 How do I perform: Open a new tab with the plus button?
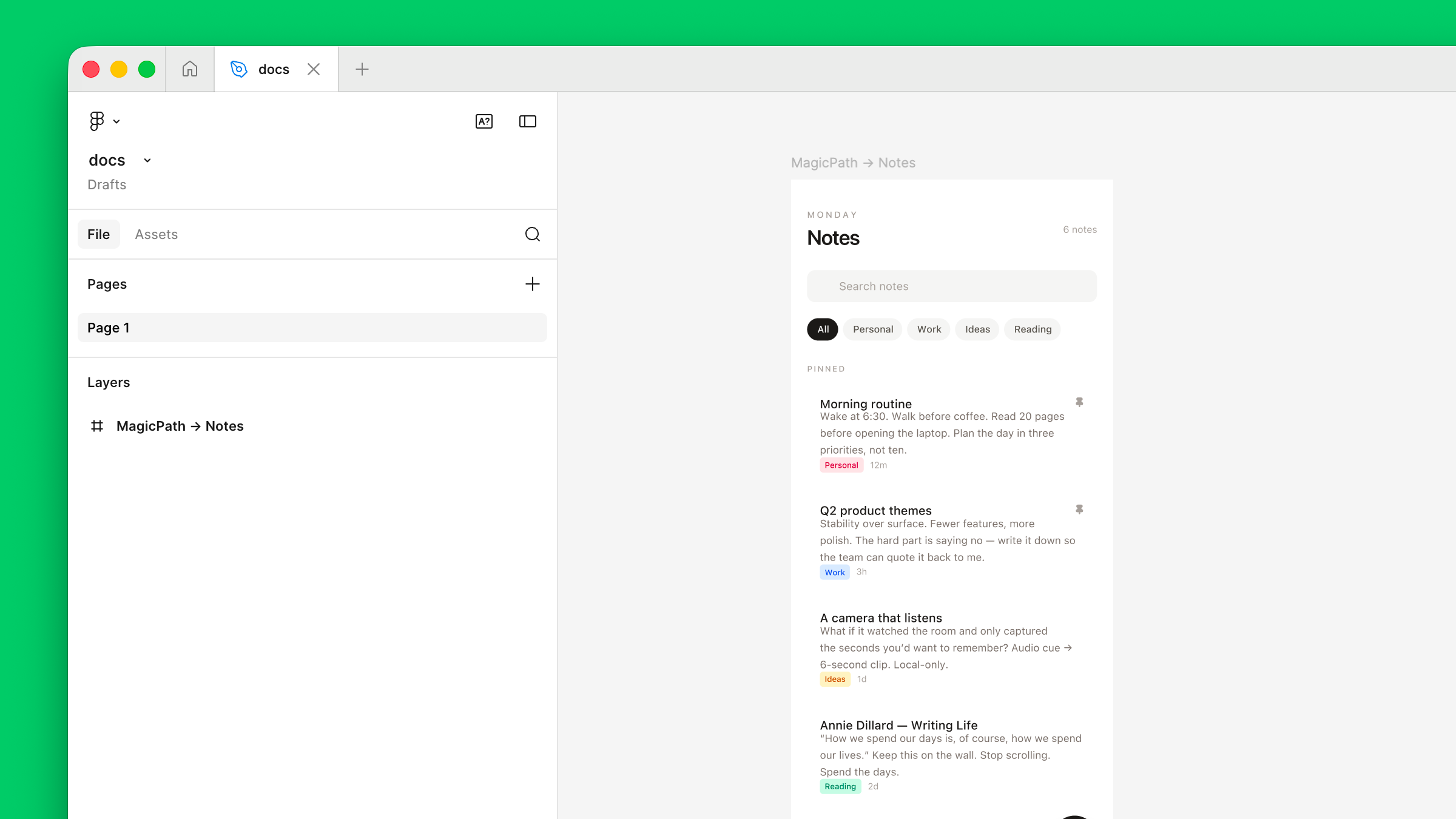(x=362, y=69)
